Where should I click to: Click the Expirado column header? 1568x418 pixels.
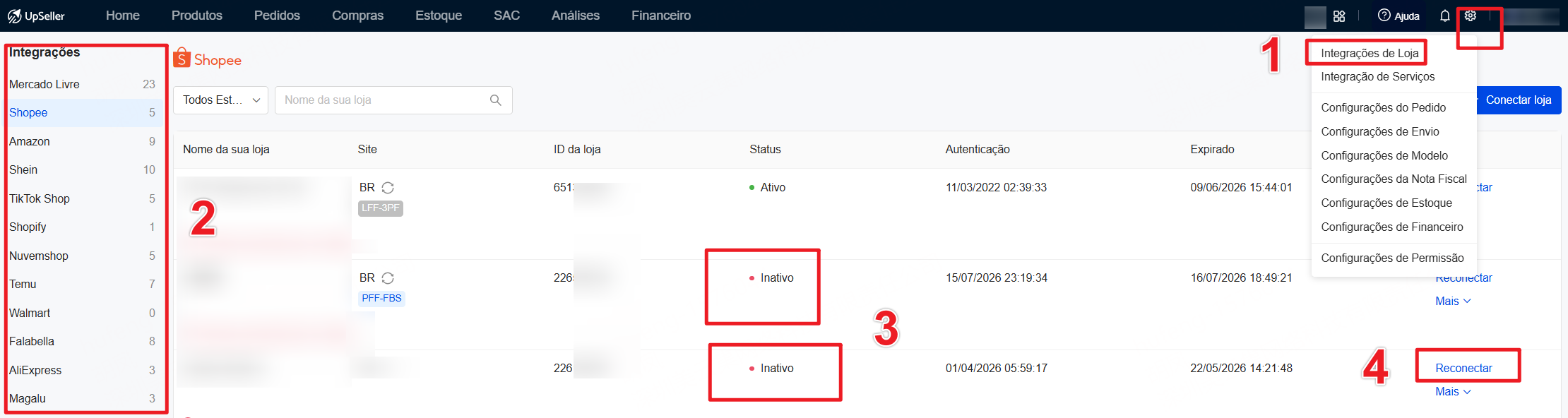(x=1212, y=150)
